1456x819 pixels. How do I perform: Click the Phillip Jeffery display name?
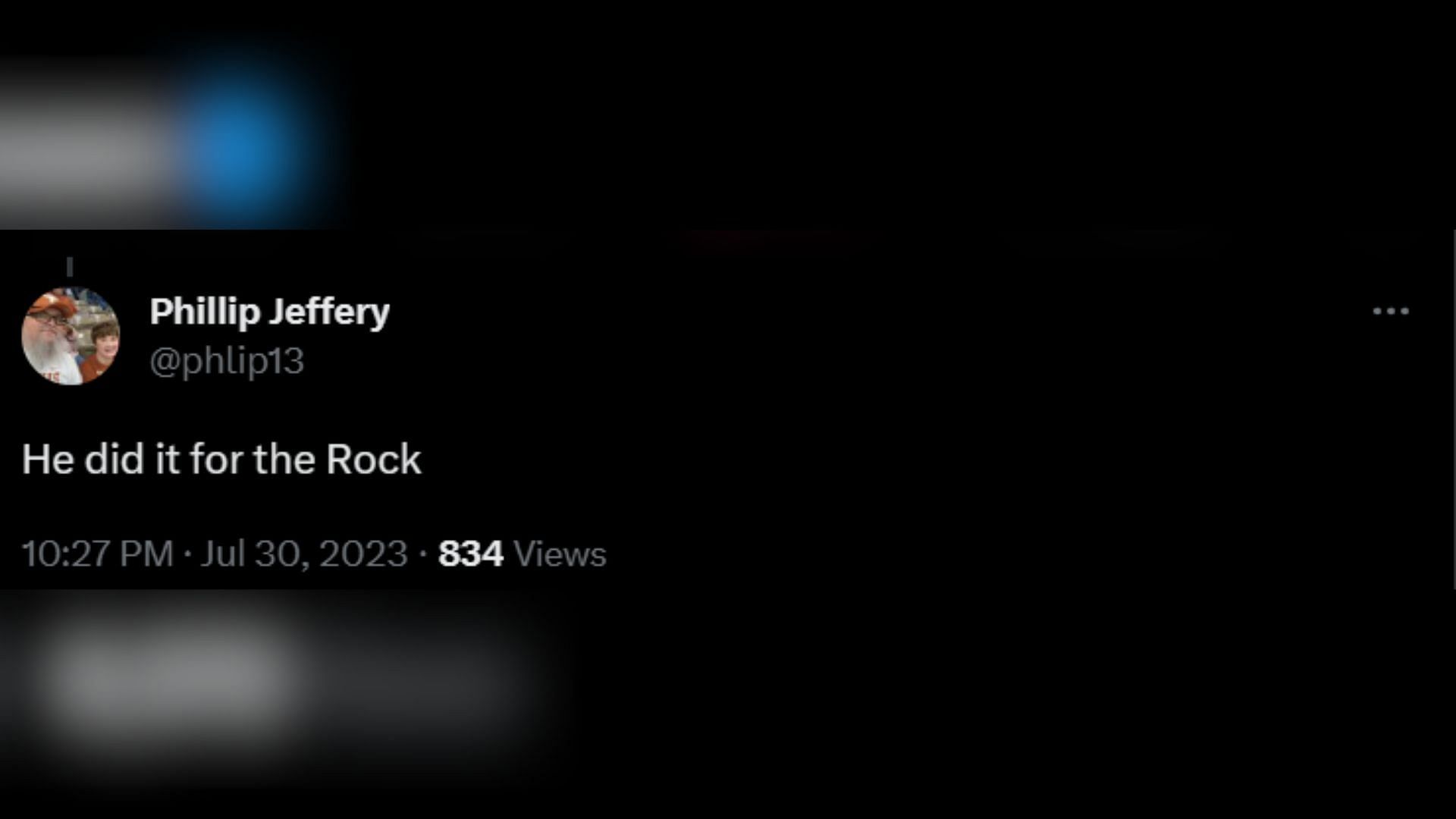tap(269, 312)
